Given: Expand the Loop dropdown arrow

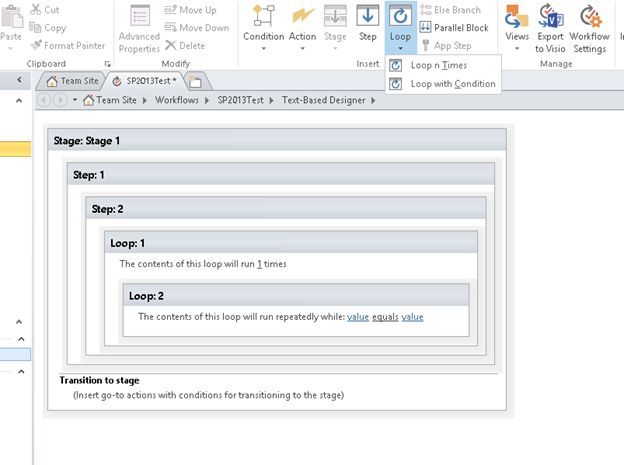Looking at the screenshot, I should pyautogui.click(x=400, y=49).
